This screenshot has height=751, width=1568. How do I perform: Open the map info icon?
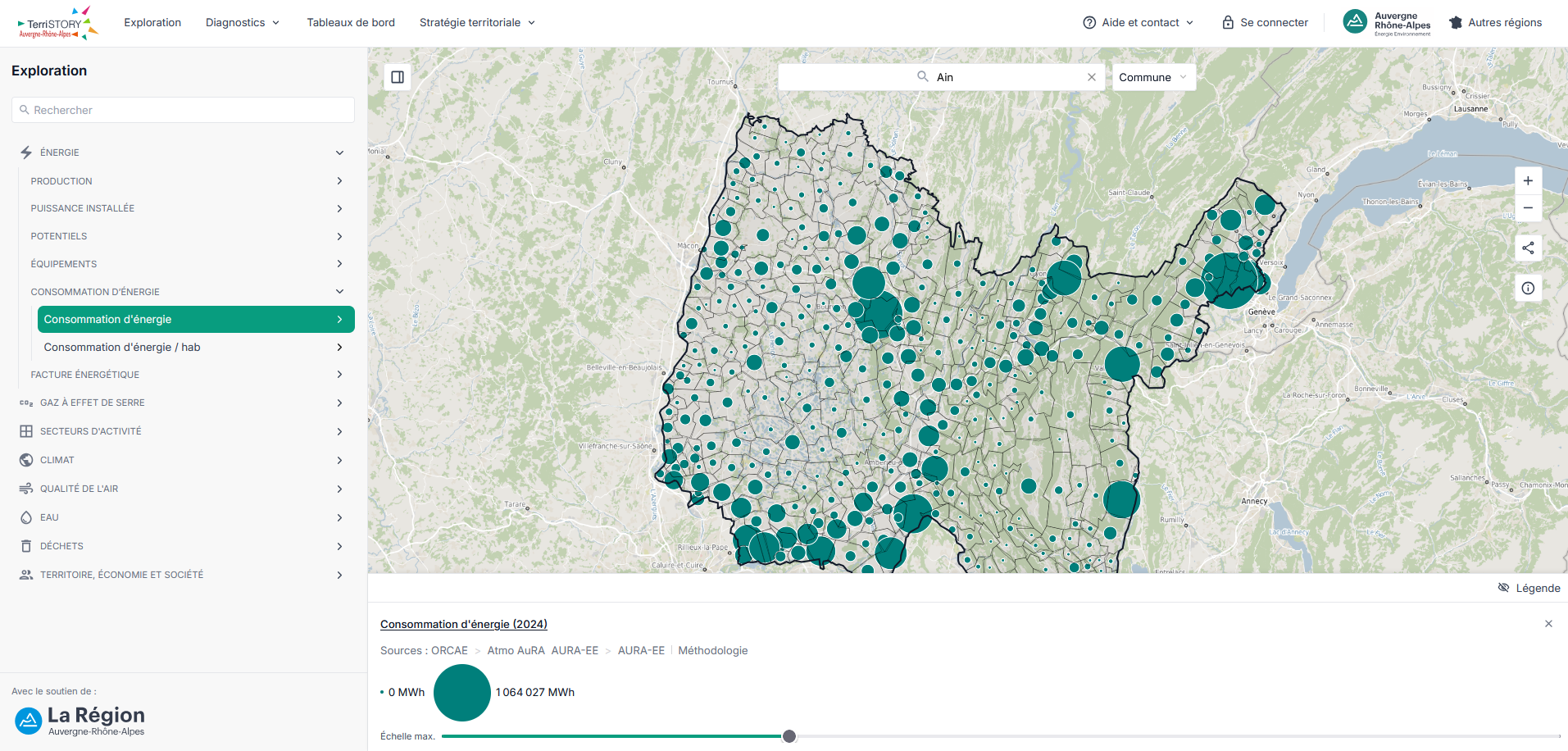coord(1528,289)
